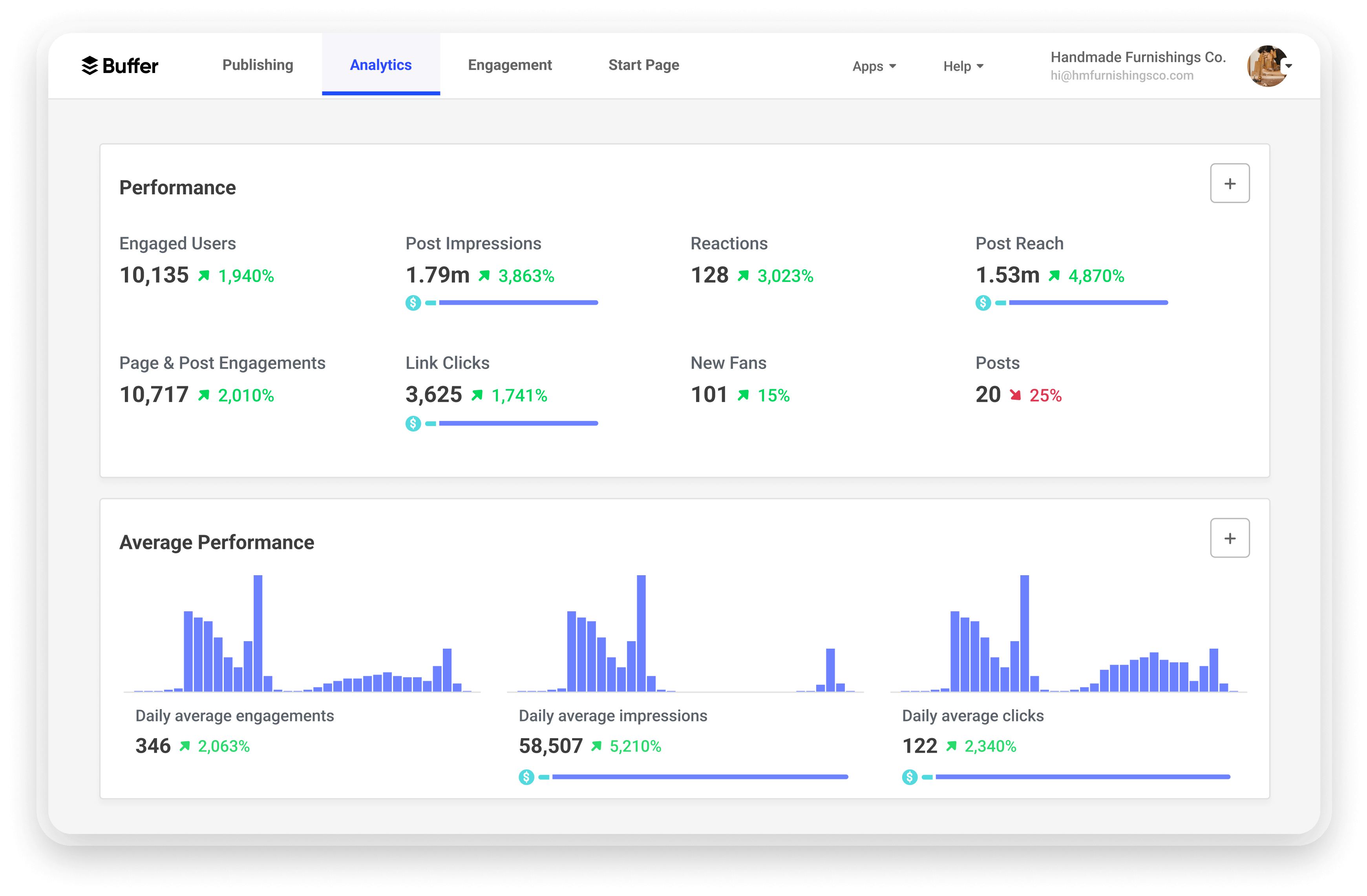This screenshot has height=896, width=1367.
Task: Click the dollar icon under Daily average clicks
Action: [910, 777]
